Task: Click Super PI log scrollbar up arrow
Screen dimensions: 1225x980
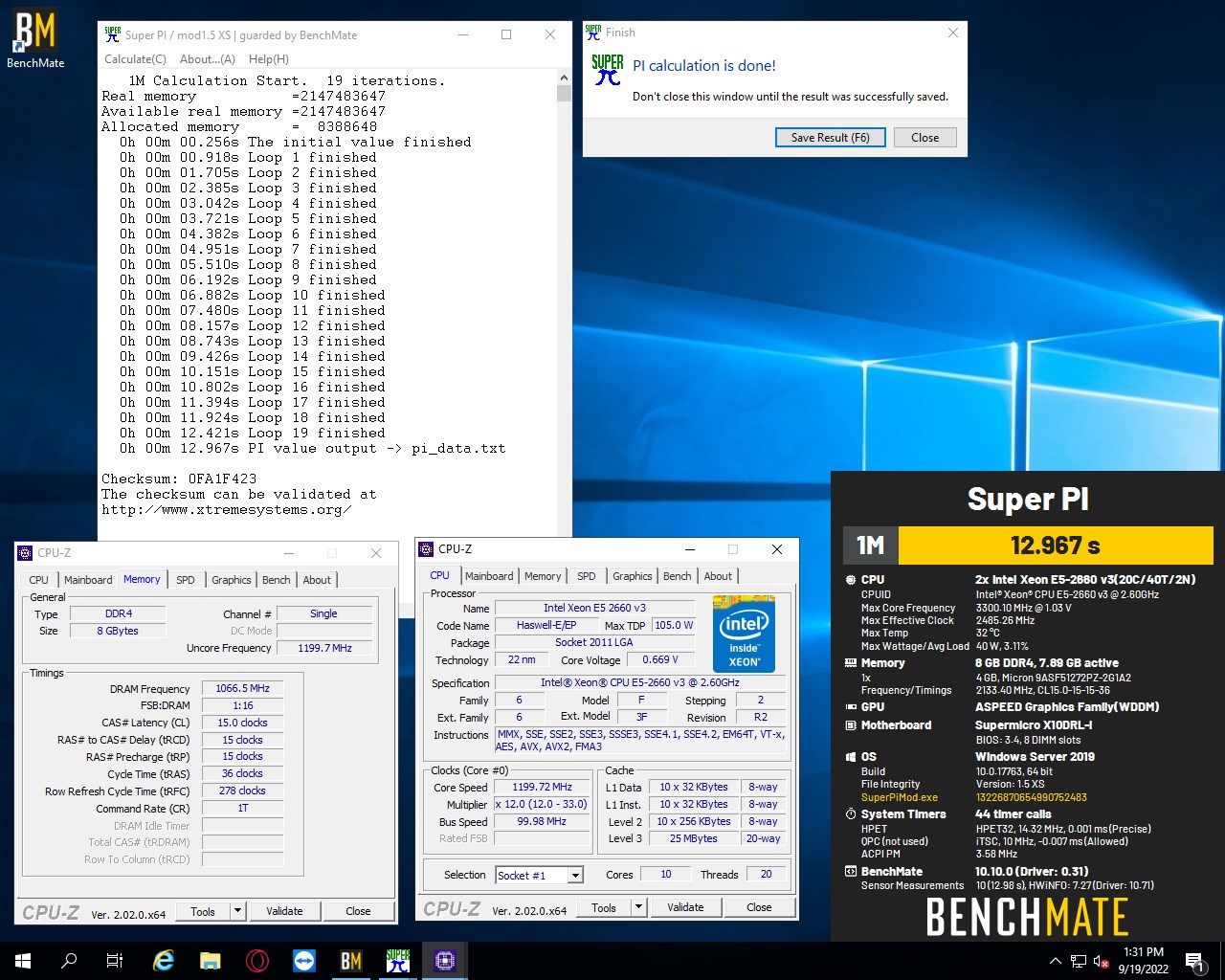Action: (564, 78)
